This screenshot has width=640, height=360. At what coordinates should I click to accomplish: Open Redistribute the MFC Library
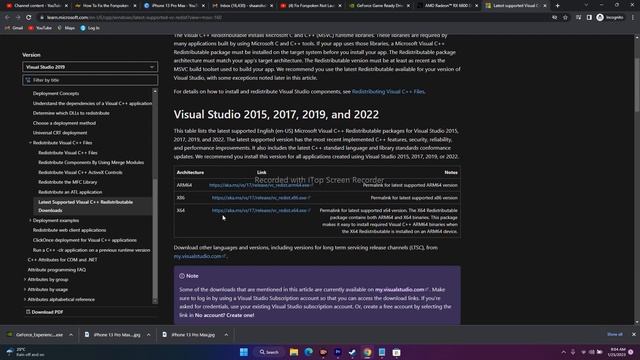point(68,182)
